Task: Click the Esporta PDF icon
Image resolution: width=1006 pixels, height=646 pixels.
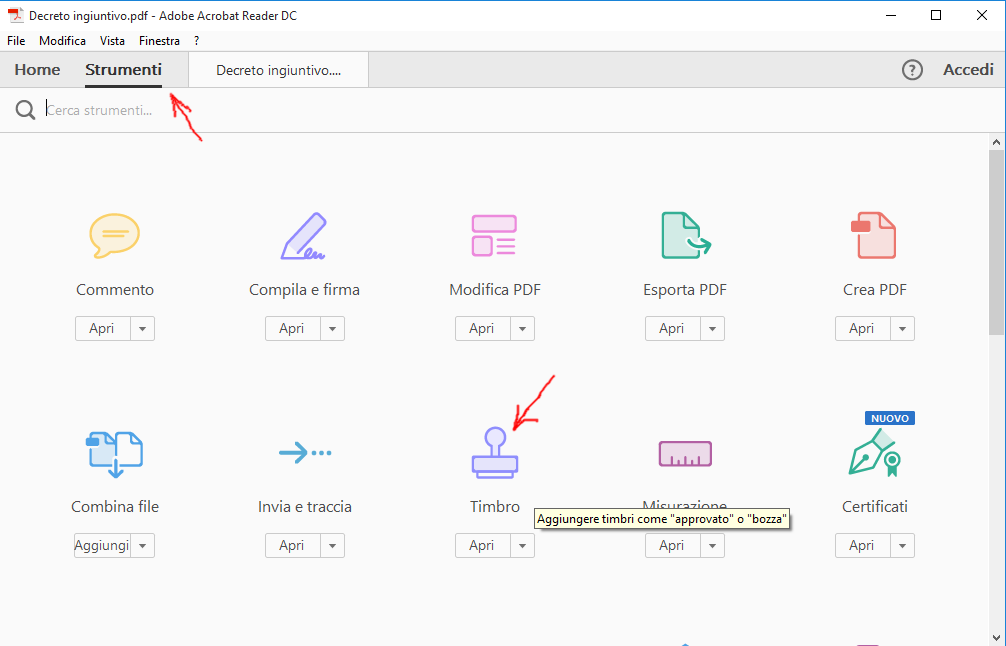Action: (x=685, y=235)
